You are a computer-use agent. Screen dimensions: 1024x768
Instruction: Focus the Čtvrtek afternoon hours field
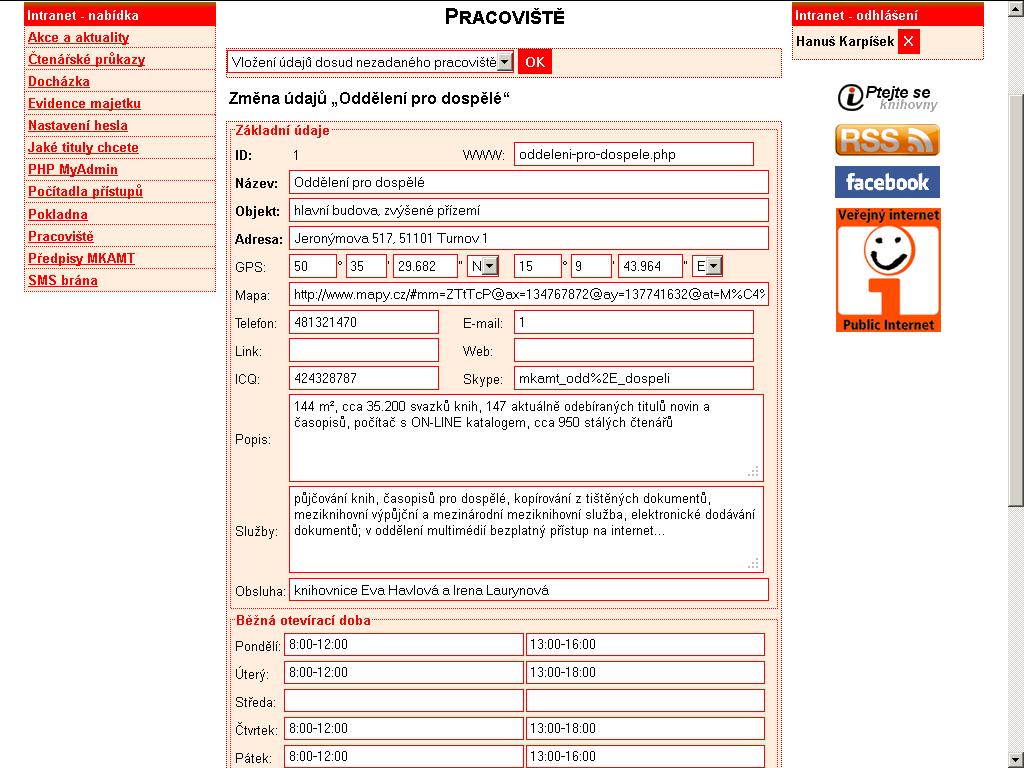coord(645,729)
